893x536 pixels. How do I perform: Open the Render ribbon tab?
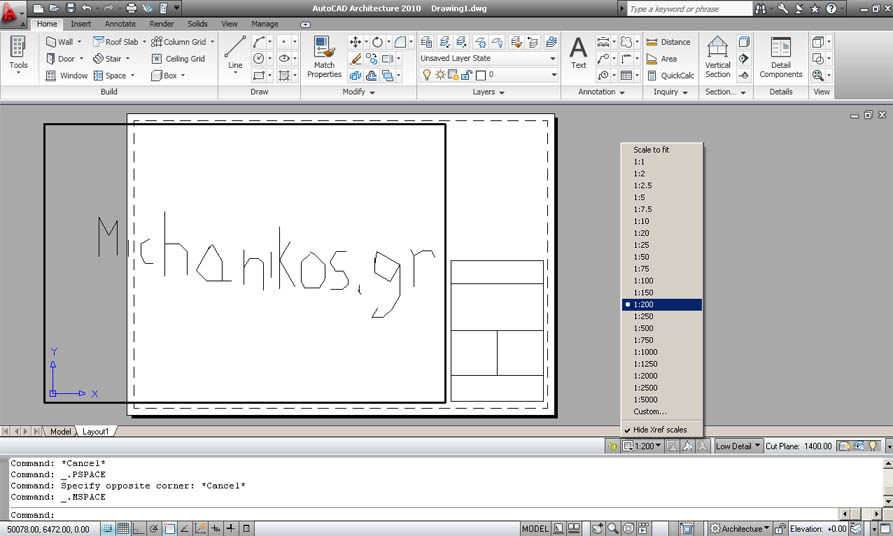pos(161,24)
